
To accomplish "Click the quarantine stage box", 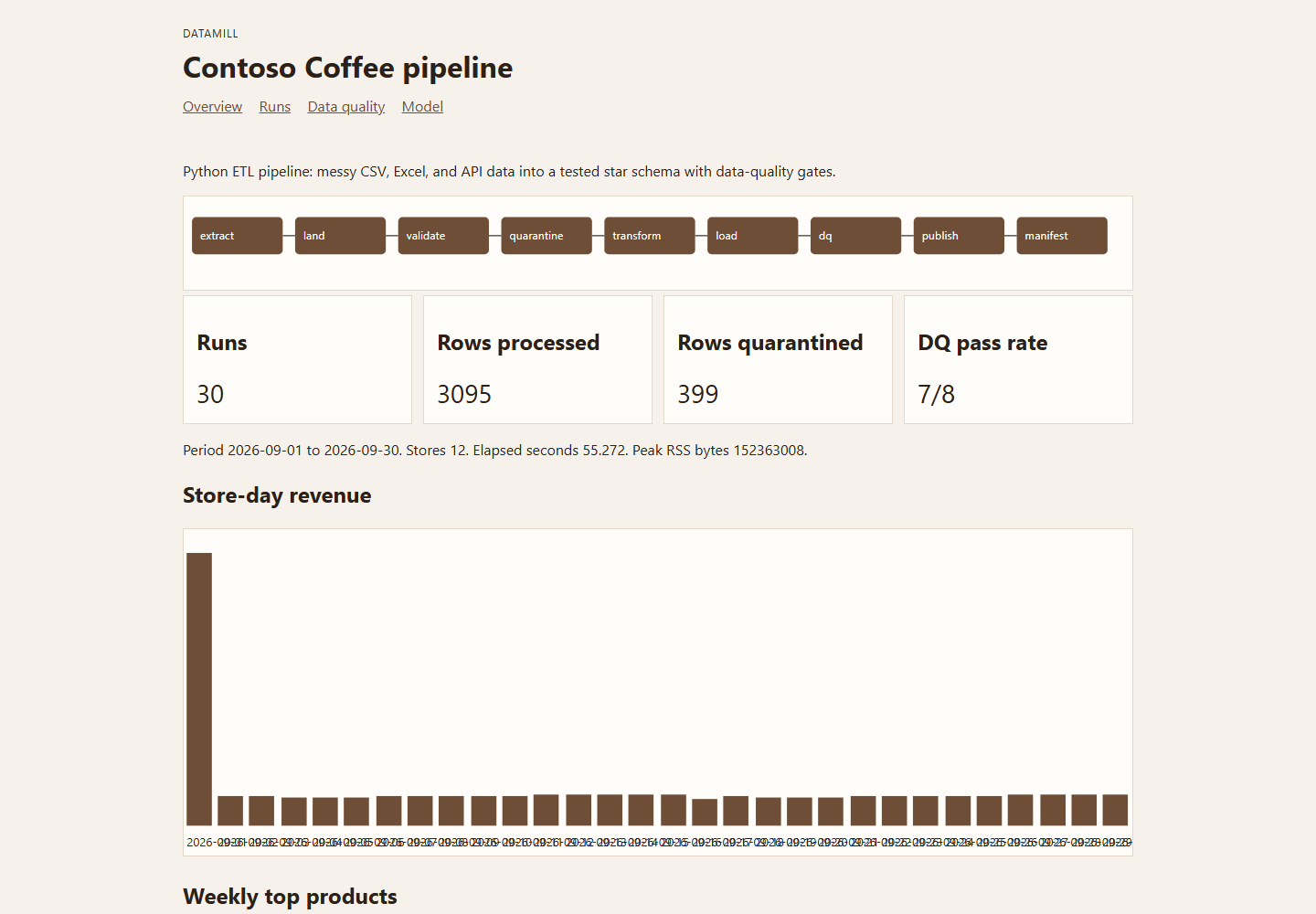I will [x=547, y=236].
